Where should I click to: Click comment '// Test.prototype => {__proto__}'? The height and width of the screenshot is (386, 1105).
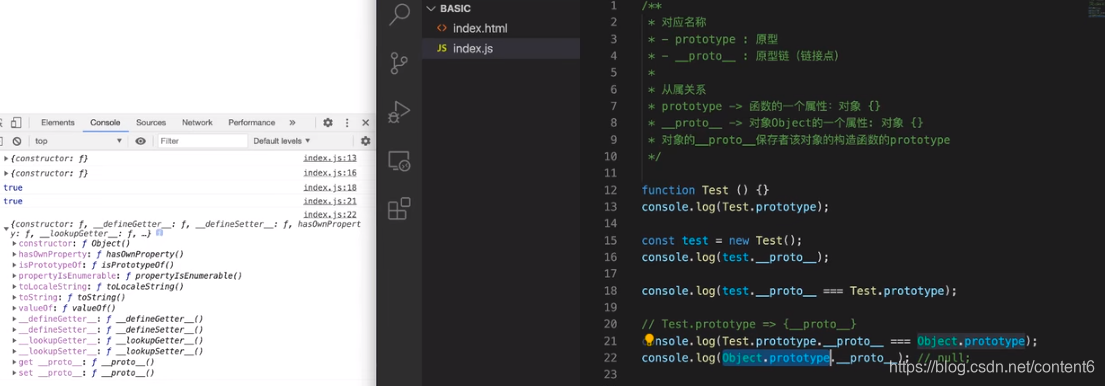coord(748,324)
